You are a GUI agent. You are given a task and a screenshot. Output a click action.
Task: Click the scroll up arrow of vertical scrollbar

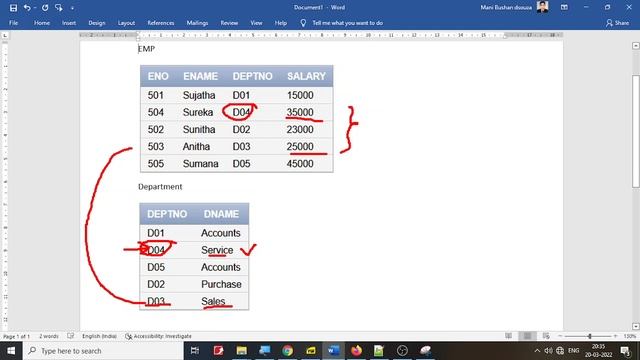[x=636, y=46]
